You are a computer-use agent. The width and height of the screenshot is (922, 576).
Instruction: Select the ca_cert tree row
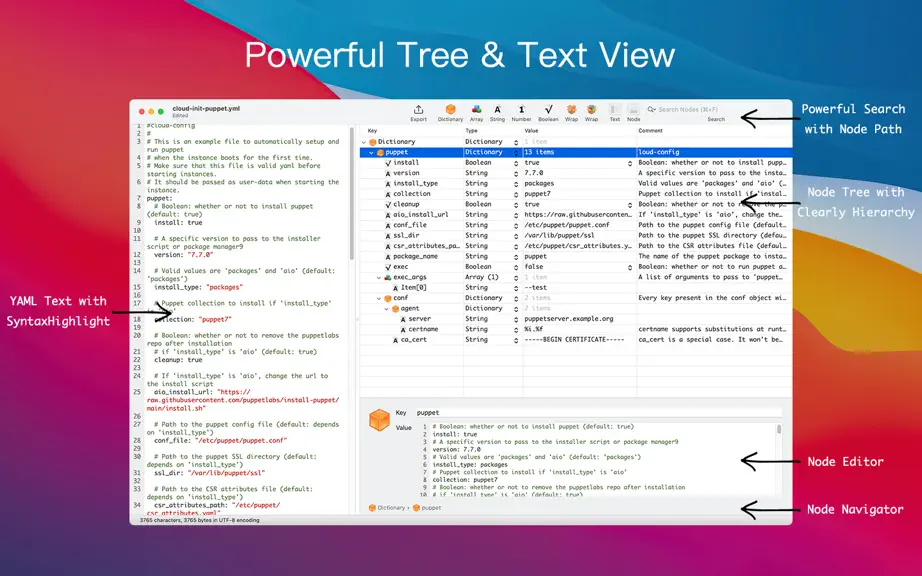576,340
